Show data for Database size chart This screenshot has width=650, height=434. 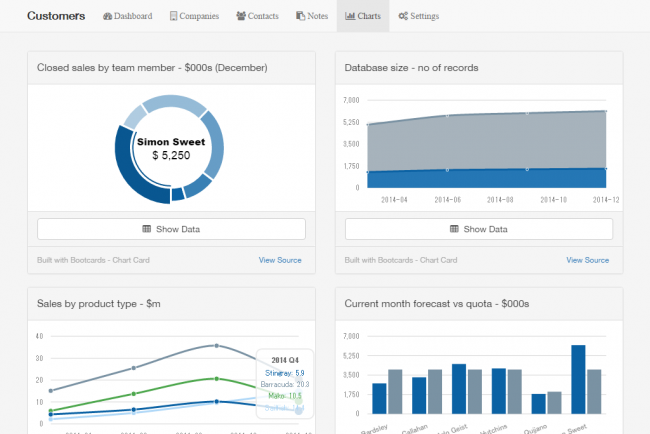click(479, 229)
